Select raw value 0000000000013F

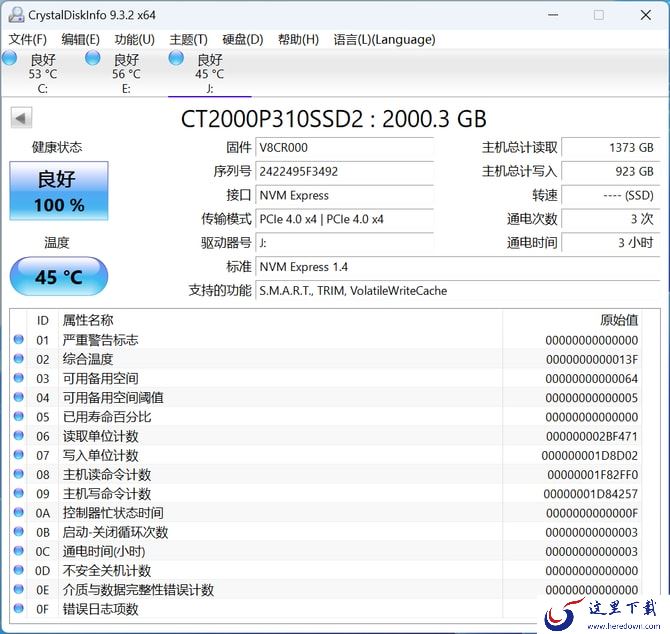coord(592,360)
